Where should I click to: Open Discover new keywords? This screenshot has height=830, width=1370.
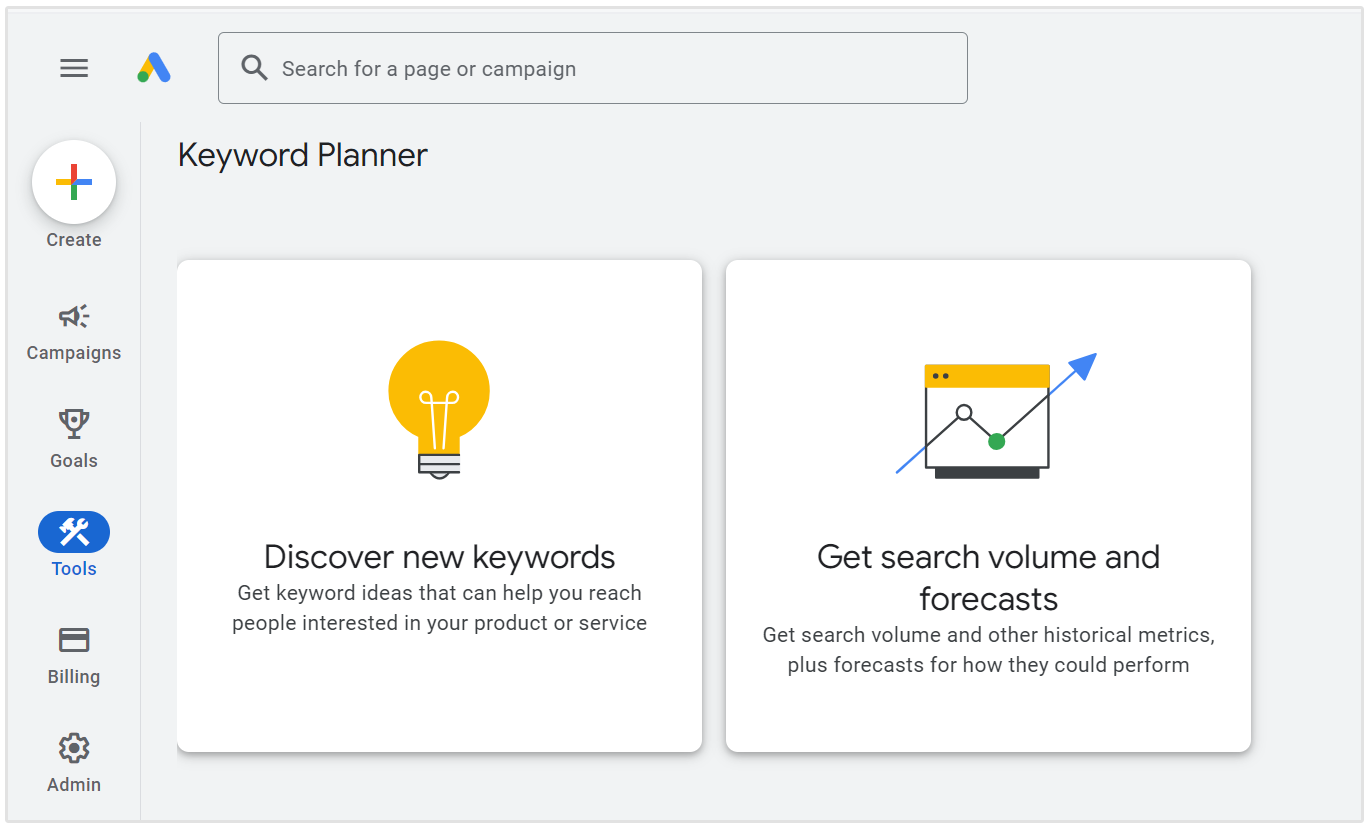point(438,505)
